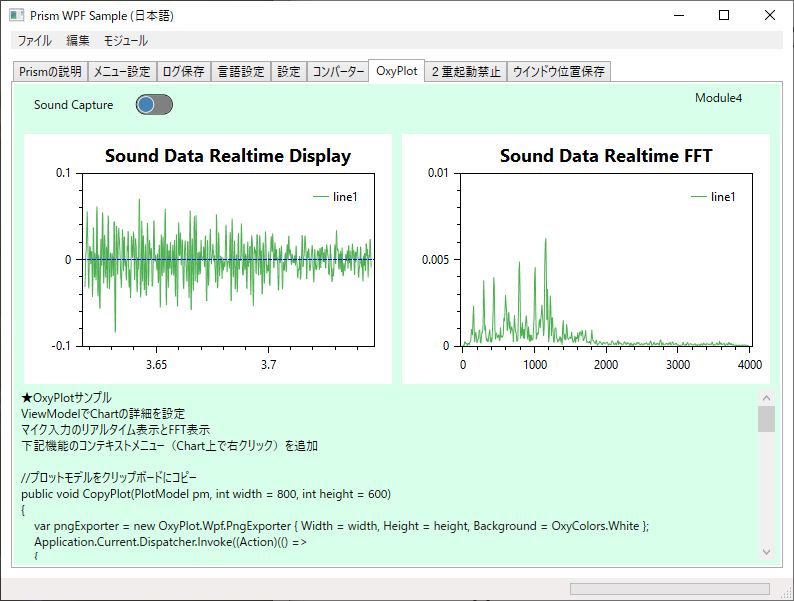Click scroll down arrow of text box
Image resolution: width=794 pixels, height=601 pixels.
(x=766, y=552)
